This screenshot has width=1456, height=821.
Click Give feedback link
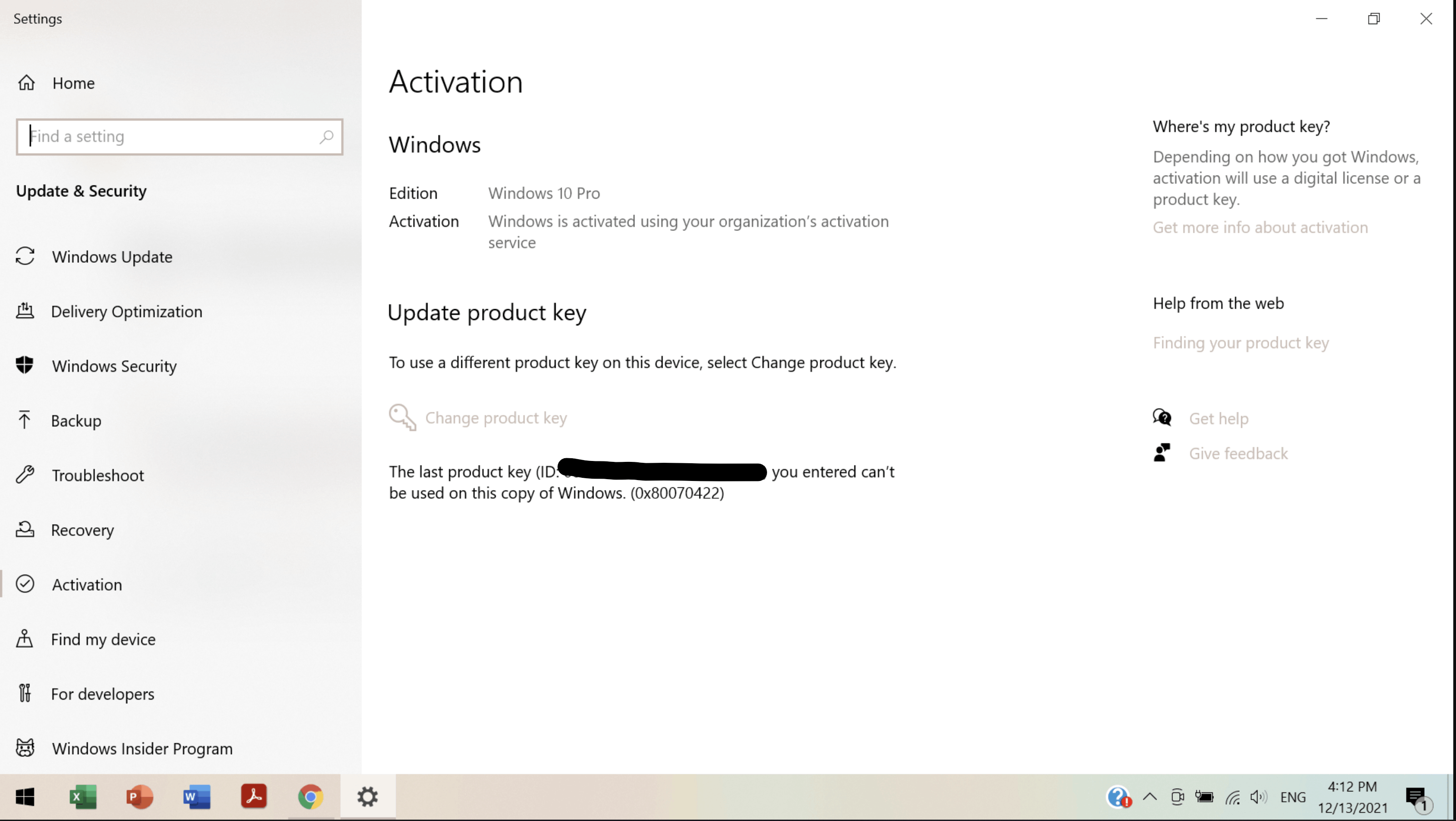pos(1238,454)
